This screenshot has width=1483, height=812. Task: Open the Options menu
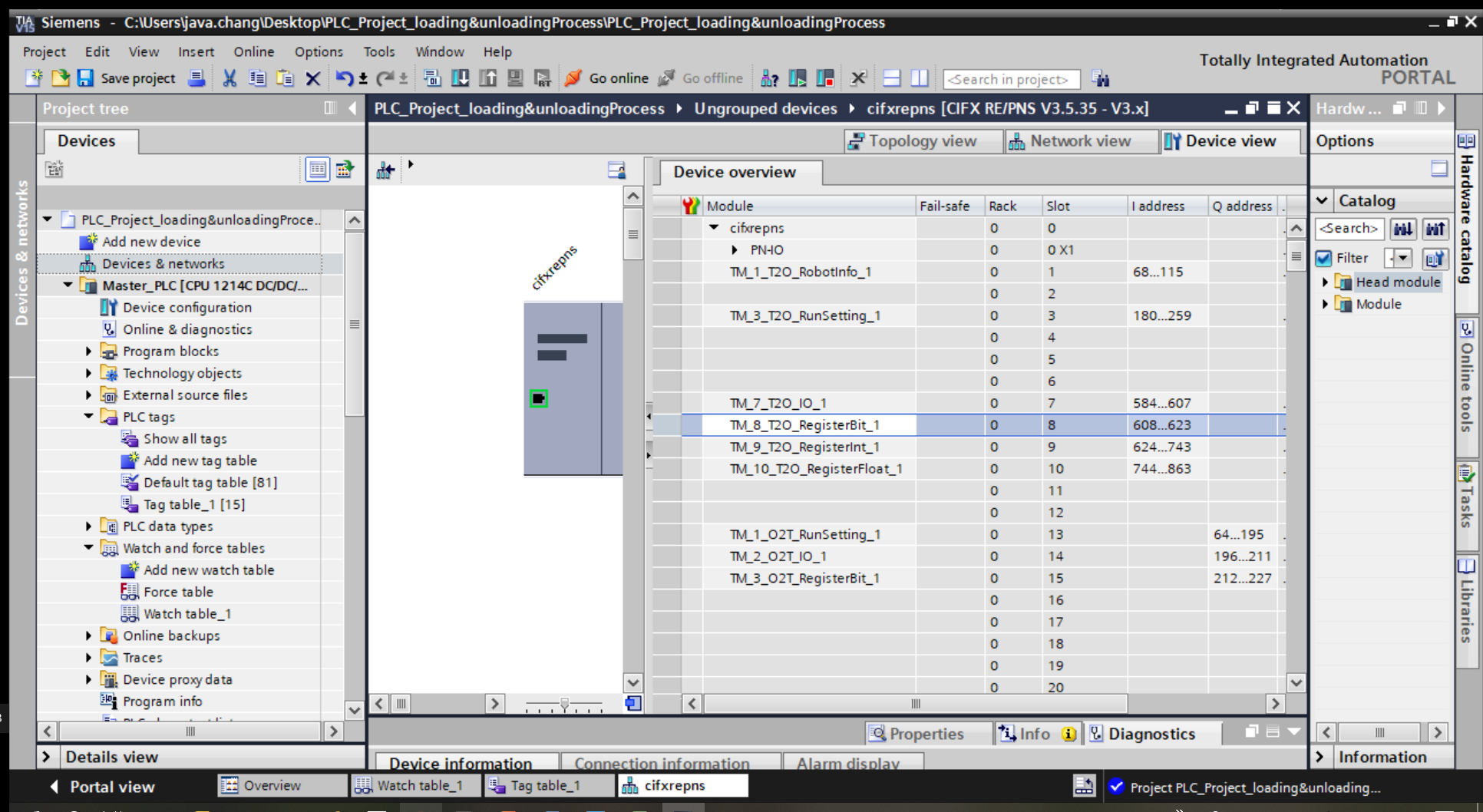tap(319, 51)
